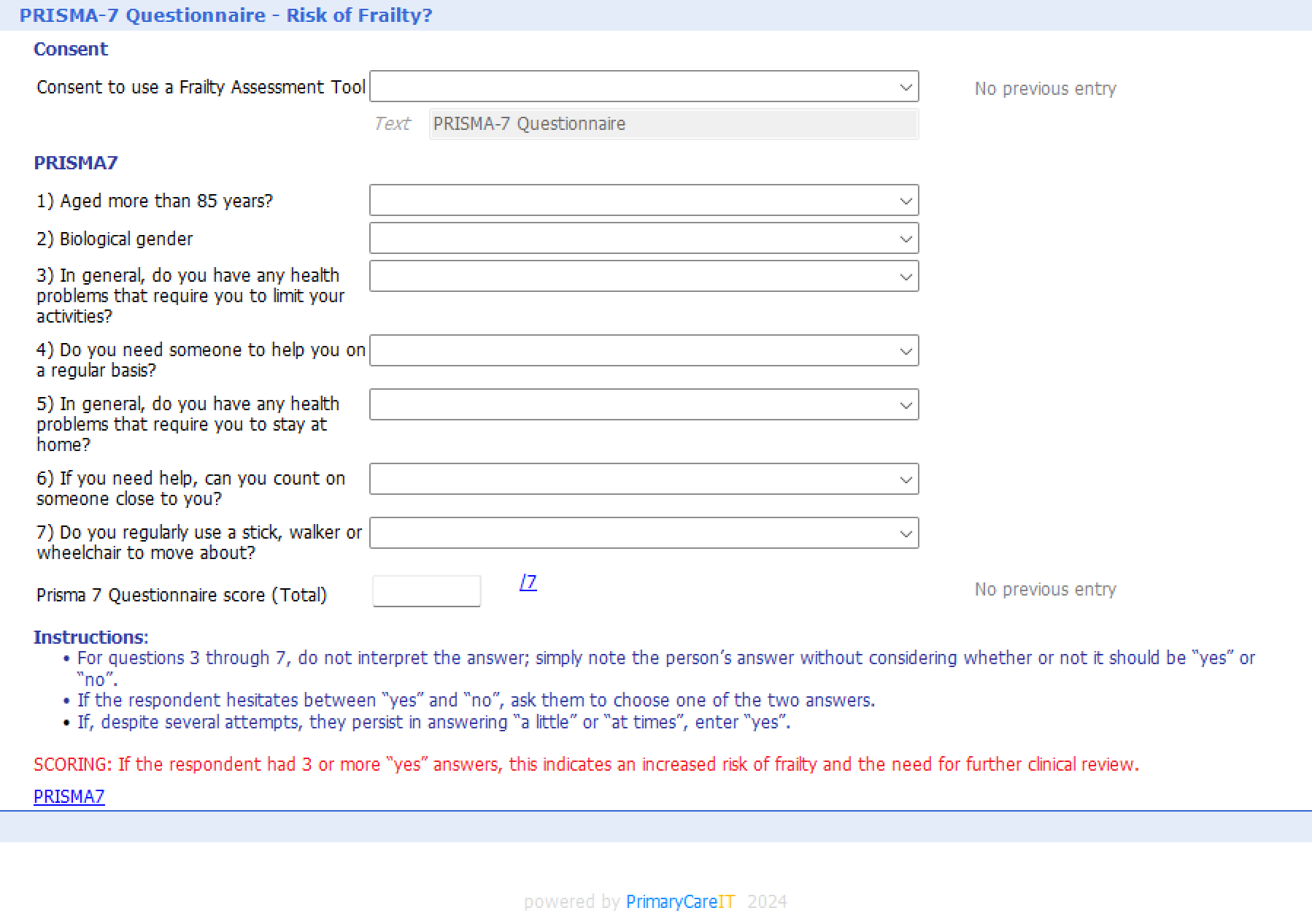Image resolution: width=1312 pixels, height=924 pixels.
Task: Expand health problems limiting activities dropdown
Action: pyautogui.click(x=644, y=277)
